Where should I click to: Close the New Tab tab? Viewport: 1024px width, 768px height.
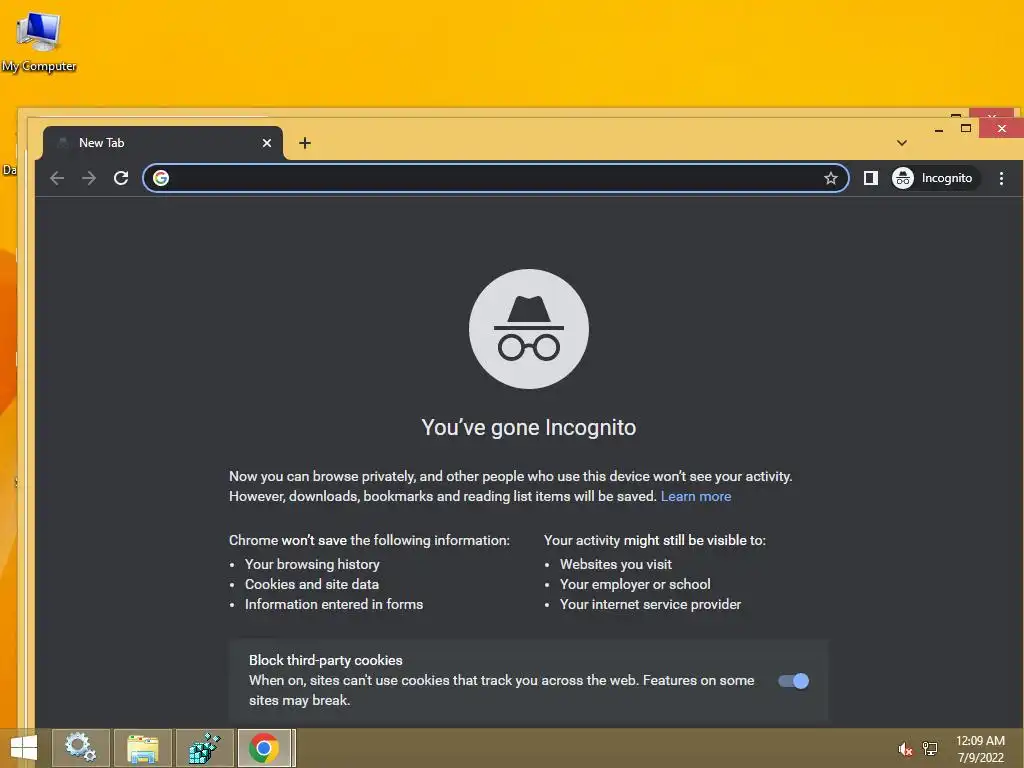(266, 143)
